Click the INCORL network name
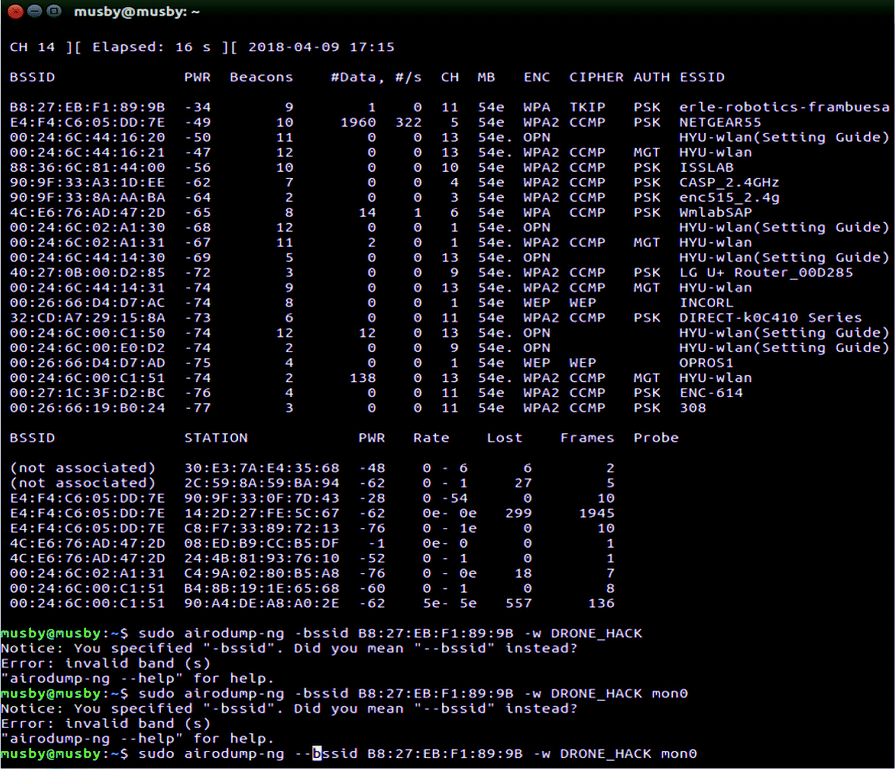Image resolution: width=895 pixels, height=769 pixels. (706, 303)
